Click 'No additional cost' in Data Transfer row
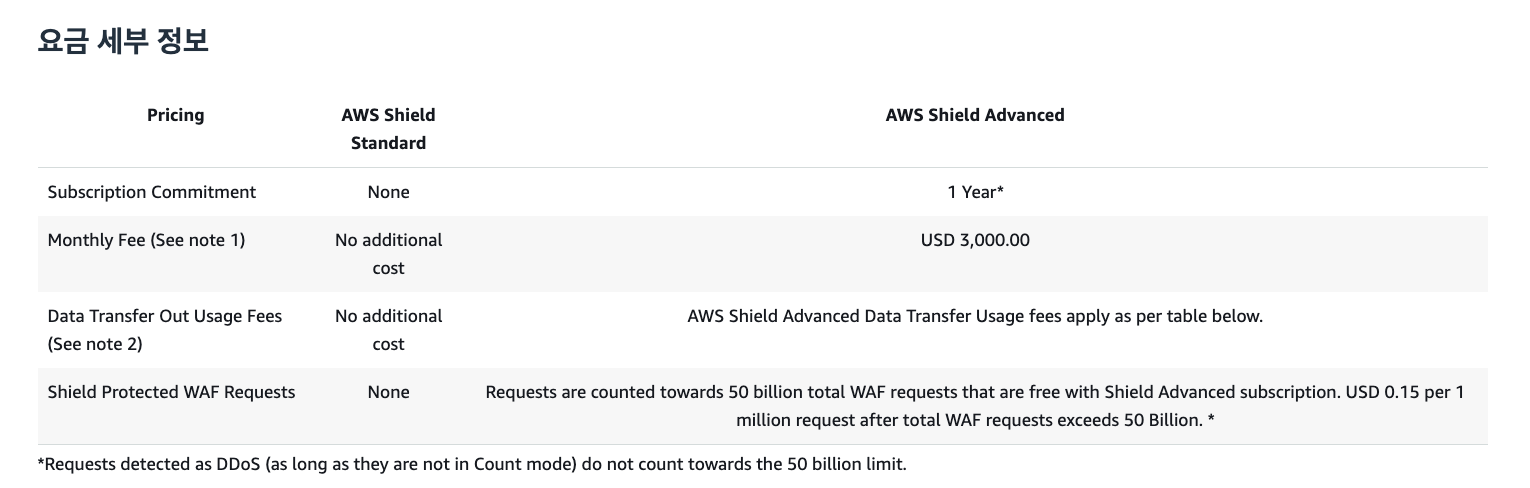Image resolution: width=1530 pixels, height=488 pixels. pyautogui.click(x=388, y=330)
